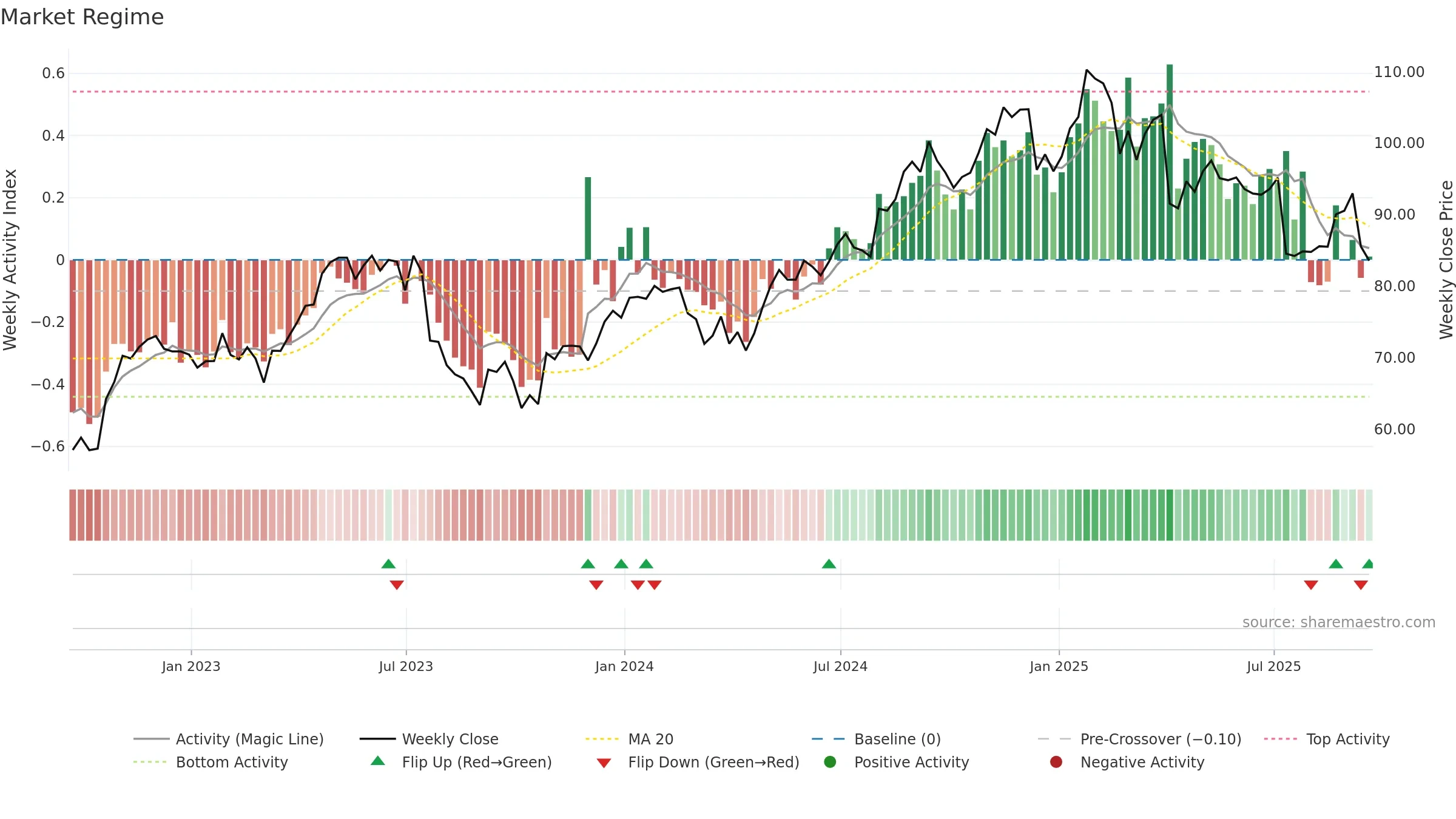Click the source: sharemaestro.com text
The image size is (1456, 819).
pos(1339,622)
